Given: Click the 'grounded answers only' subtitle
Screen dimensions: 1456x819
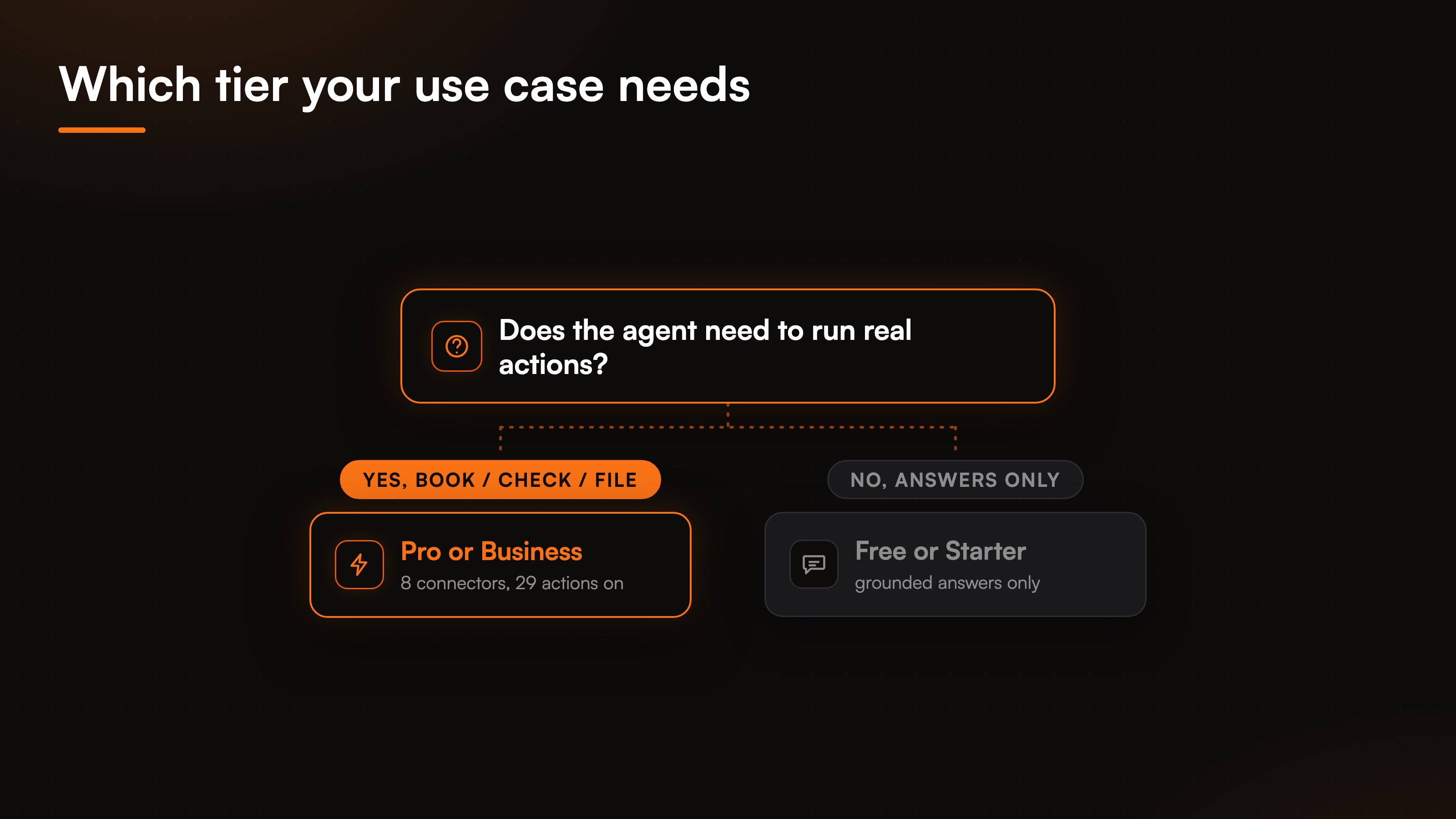Looking at the screenshot, I should [x=947, y=583].
